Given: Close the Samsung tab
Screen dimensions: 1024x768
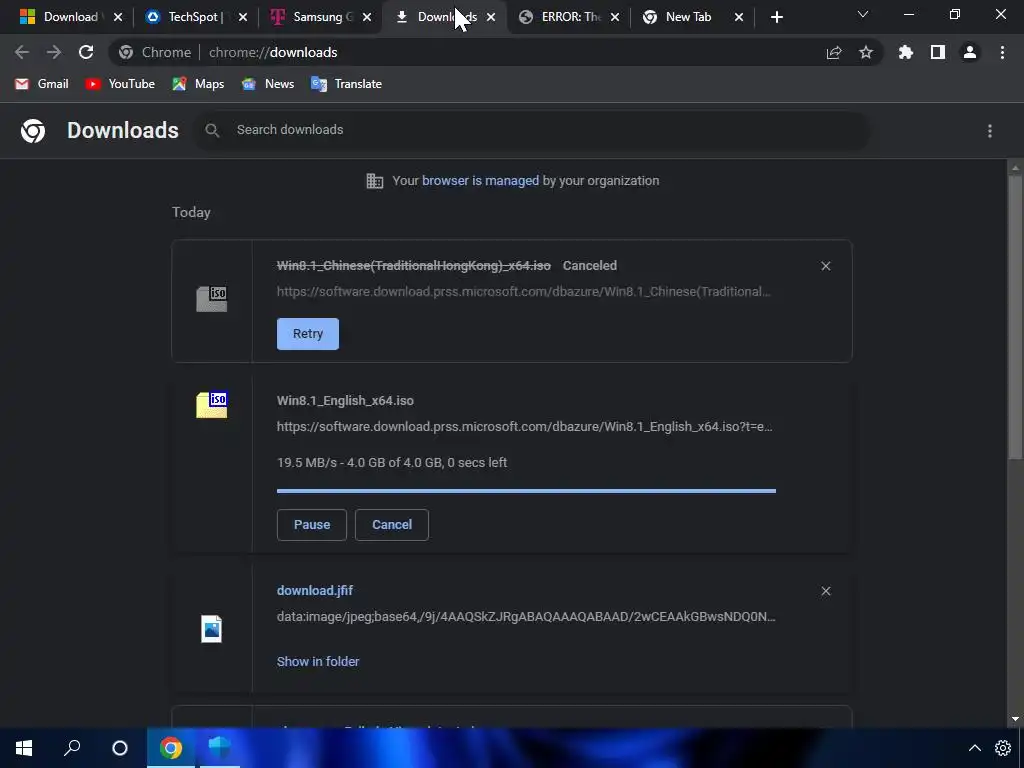Looking at the screenshot, I should [x=367, y=17].
